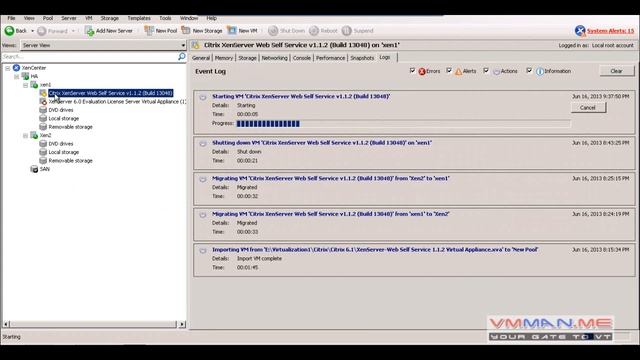The height and width of the screenshot is (360, 640).
Task: Open the Forward button history dropdown arrow
Action: (73, 31)
